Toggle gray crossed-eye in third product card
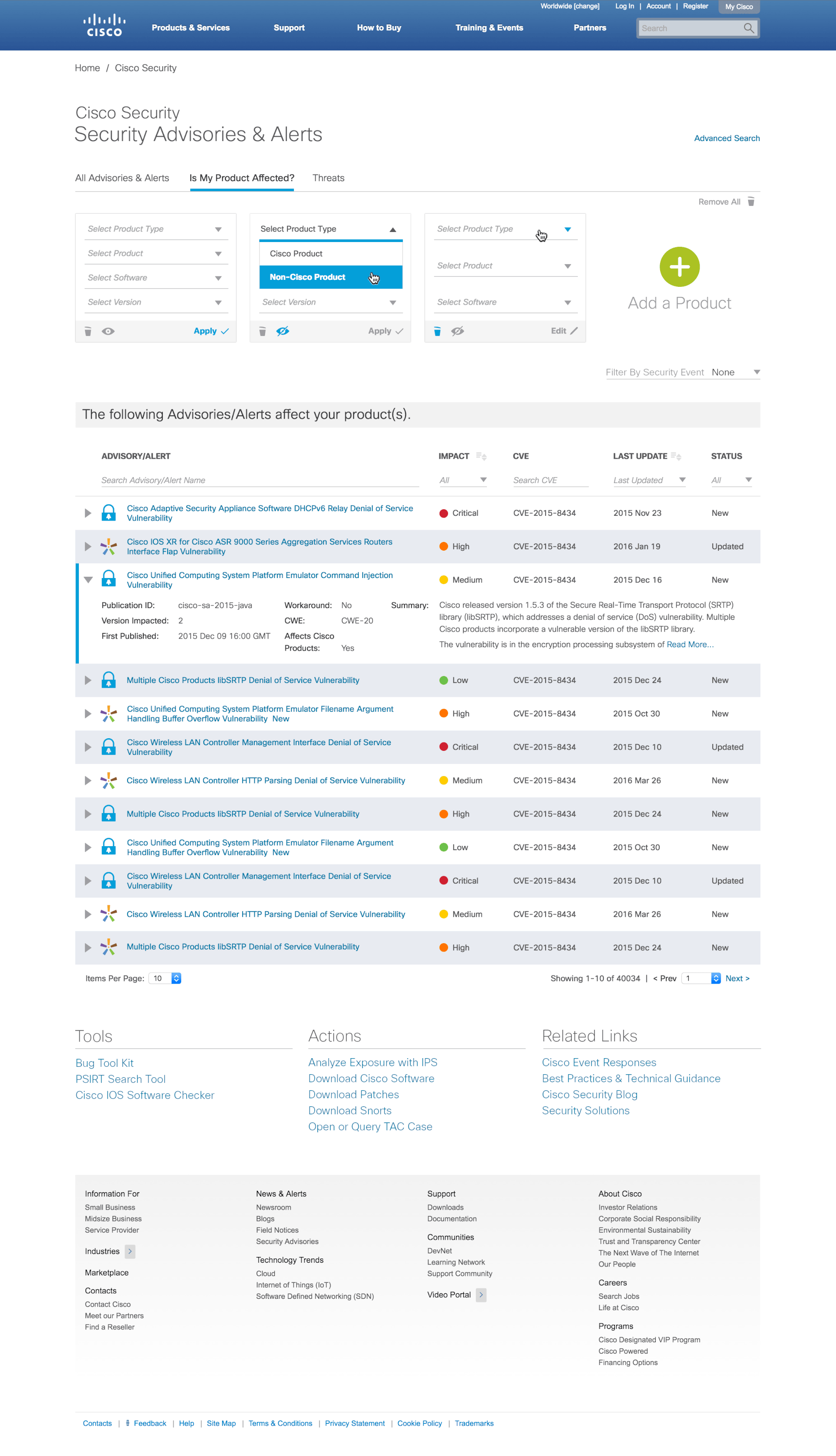 coord(457,331)
